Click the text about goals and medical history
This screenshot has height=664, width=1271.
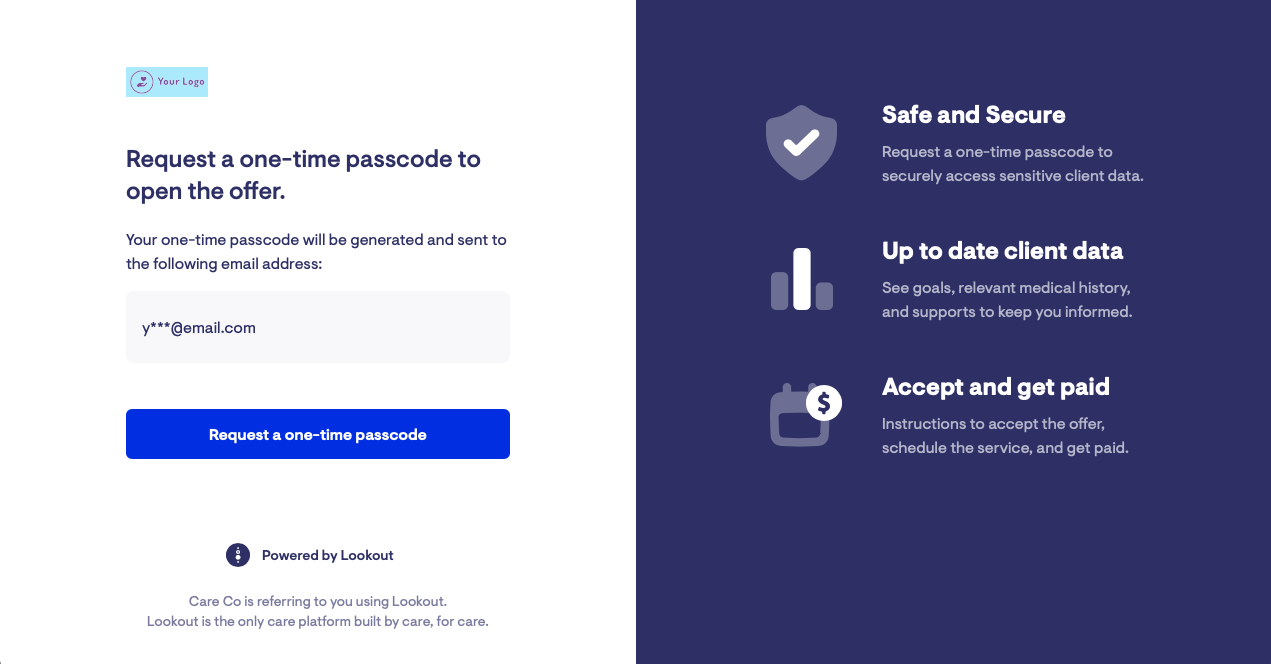pos(1007,300)
